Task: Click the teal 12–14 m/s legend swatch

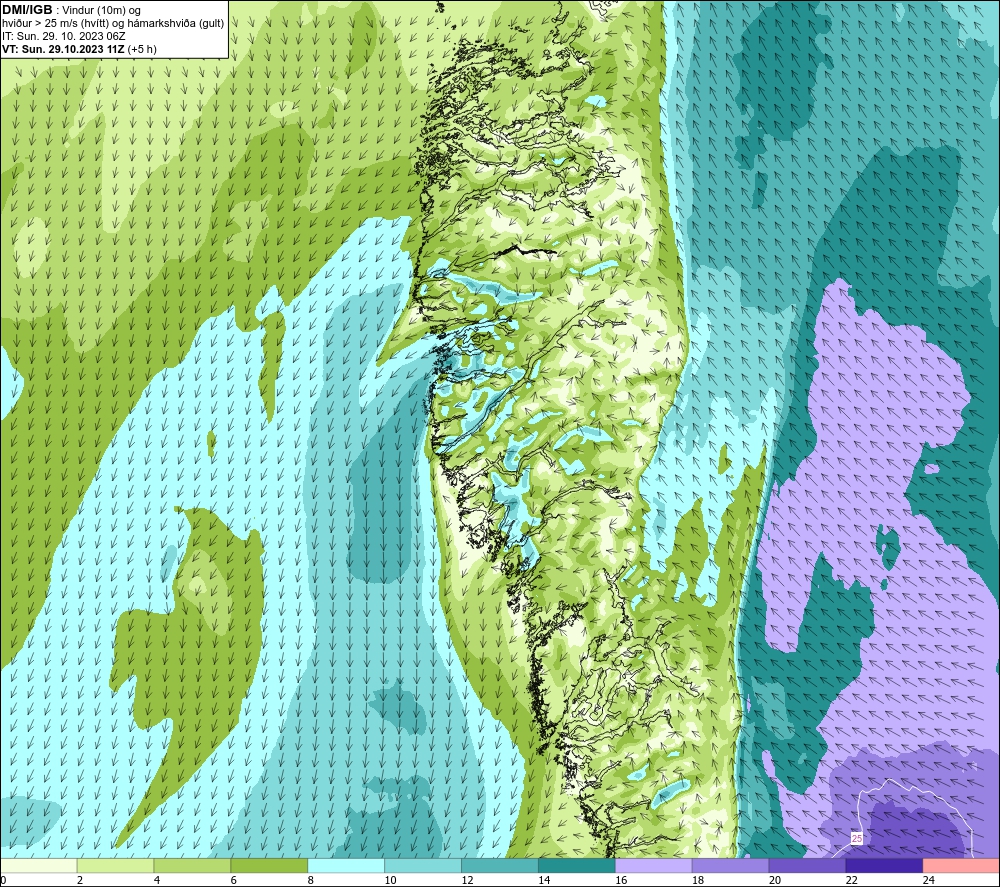Action: pyautogui.click(x=500, y=866)
